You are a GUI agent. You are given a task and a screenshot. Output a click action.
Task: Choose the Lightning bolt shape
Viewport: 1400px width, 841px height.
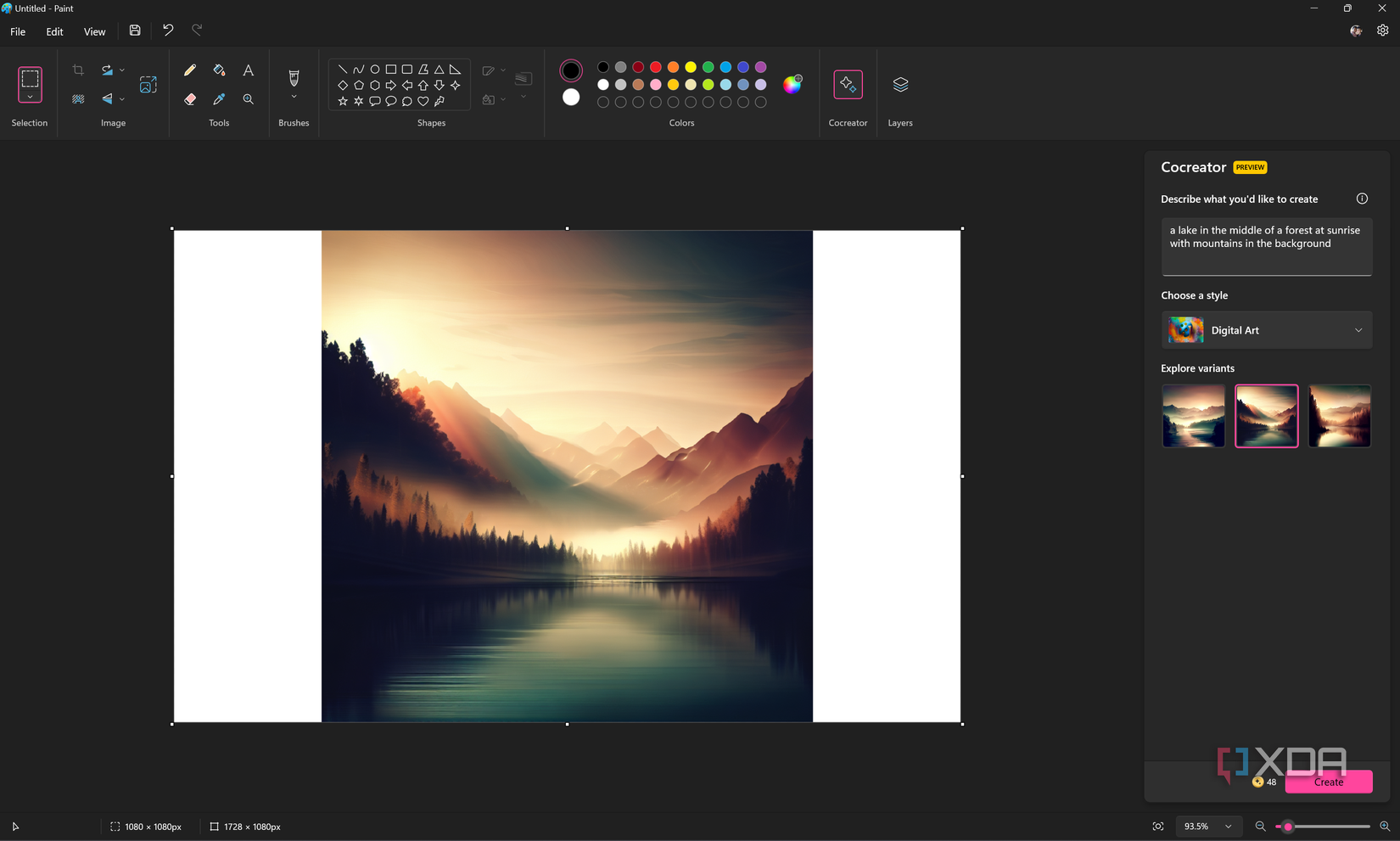[440, 101]
